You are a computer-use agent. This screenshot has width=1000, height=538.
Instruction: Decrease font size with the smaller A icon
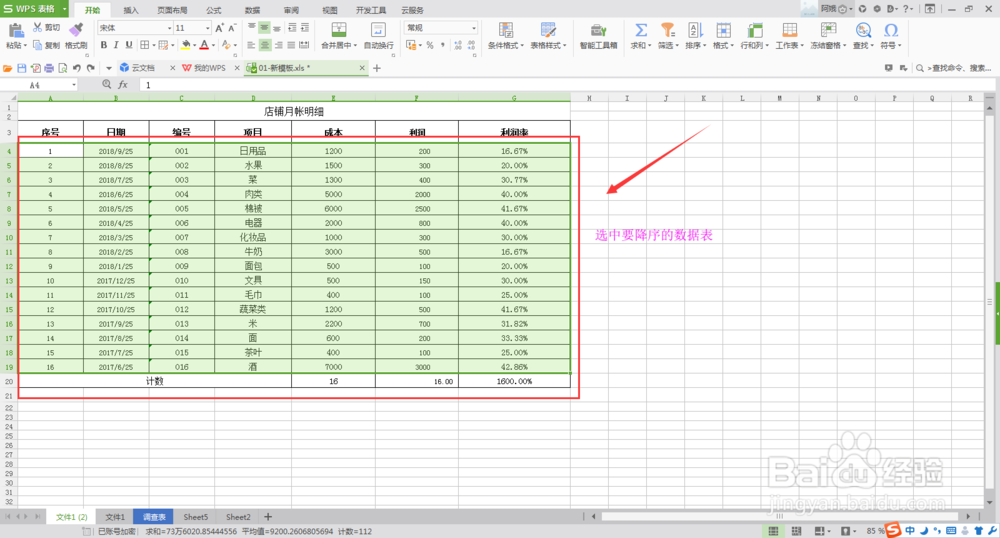[232, 28]
